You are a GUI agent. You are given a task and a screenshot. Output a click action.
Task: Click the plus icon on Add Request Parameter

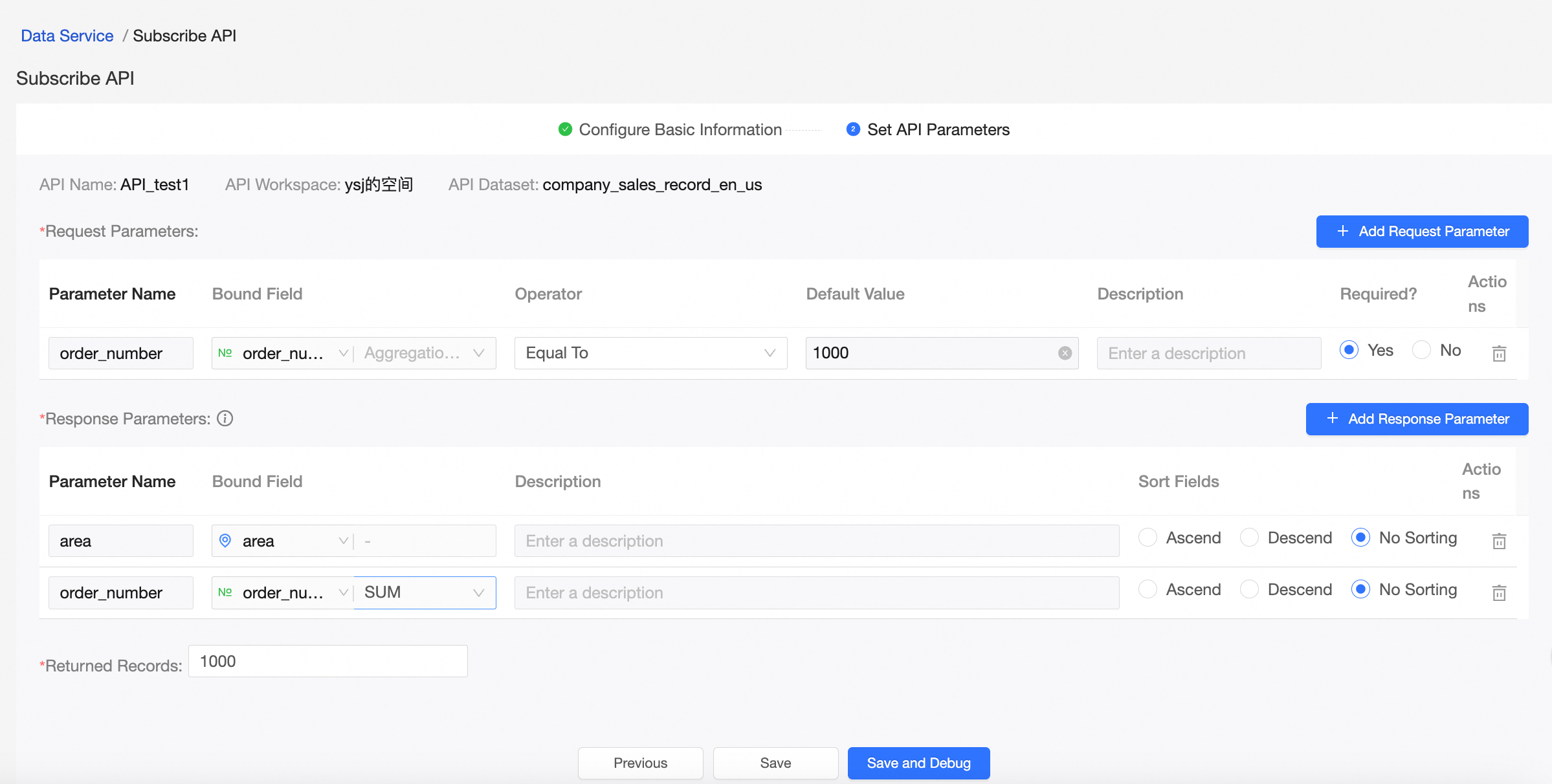click(x=1343, y=232)
